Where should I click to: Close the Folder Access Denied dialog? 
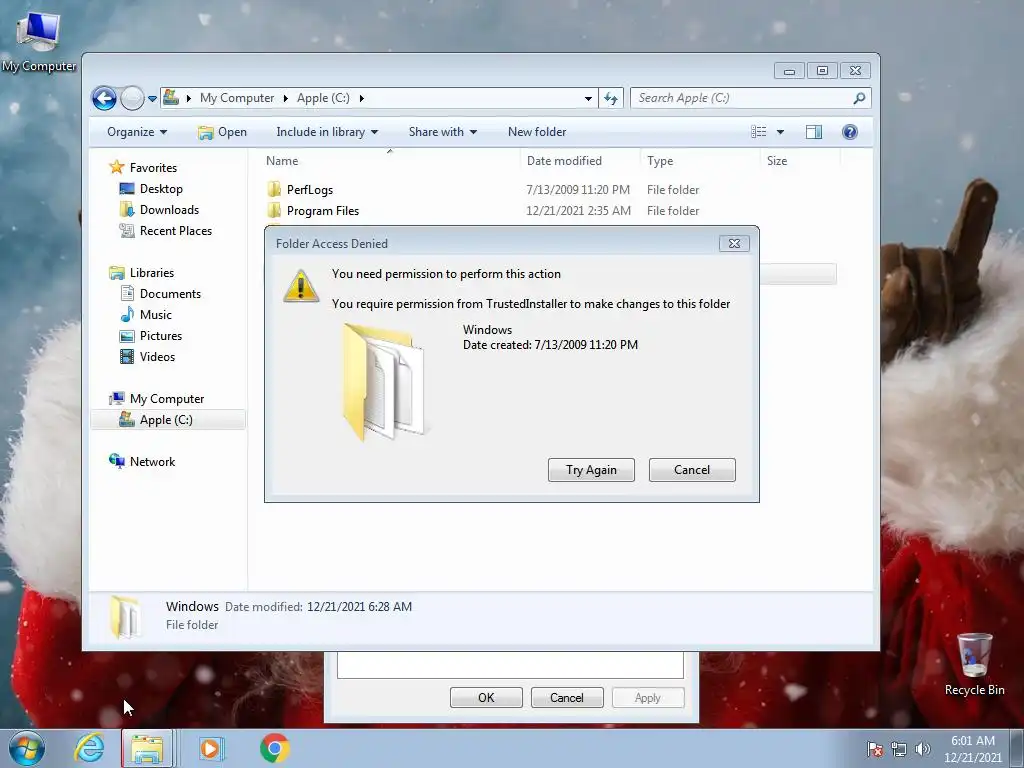(x=734, y=244)
